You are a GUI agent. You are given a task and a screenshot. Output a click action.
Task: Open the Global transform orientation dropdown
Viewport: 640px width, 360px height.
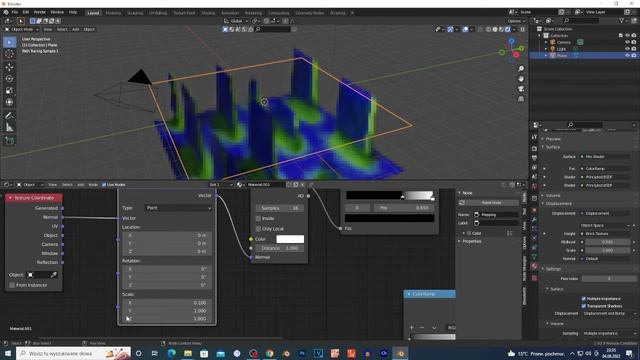(x=236, y=21)
